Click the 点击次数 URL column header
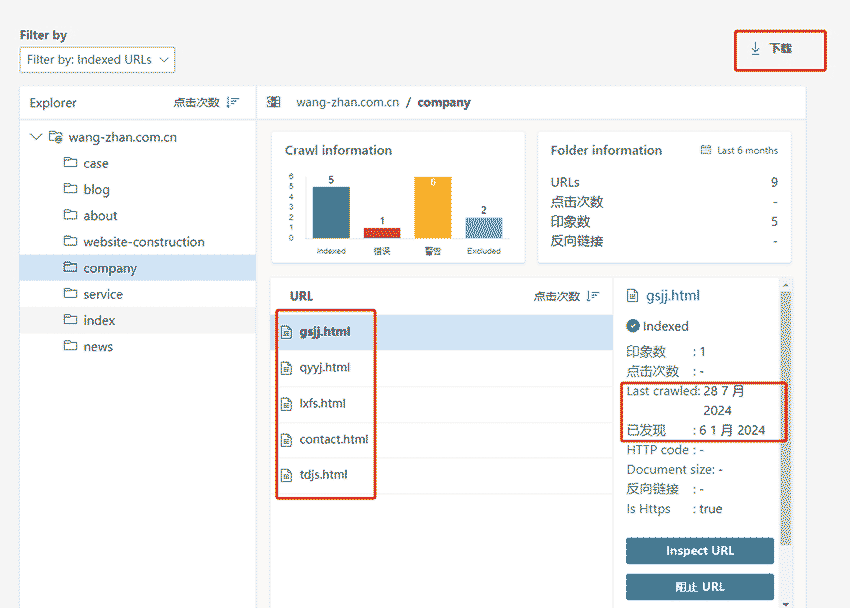This screenshot has height=608, width=850. pyautogui.click(x=557, y=296)
